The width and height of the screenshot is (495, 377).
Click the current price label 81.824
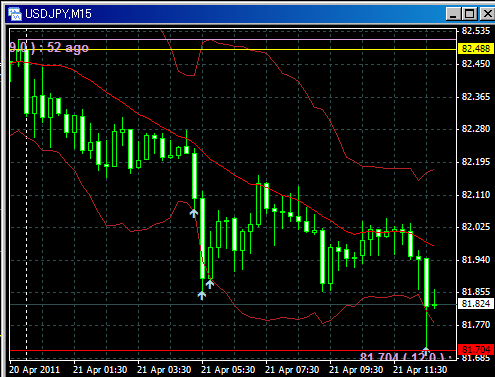476,304
